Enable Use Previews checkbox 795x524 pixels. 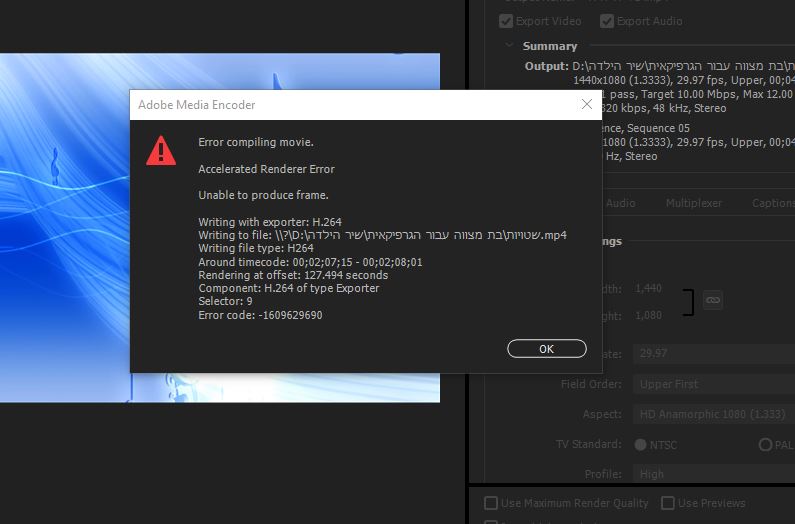coord(668,503)
